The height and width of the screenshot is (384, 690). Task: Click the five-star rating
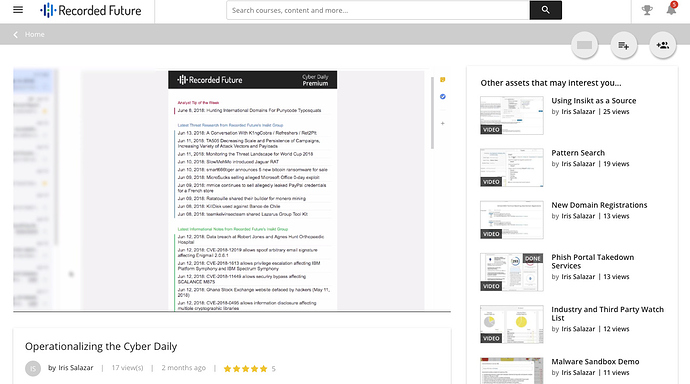point(246,369)
